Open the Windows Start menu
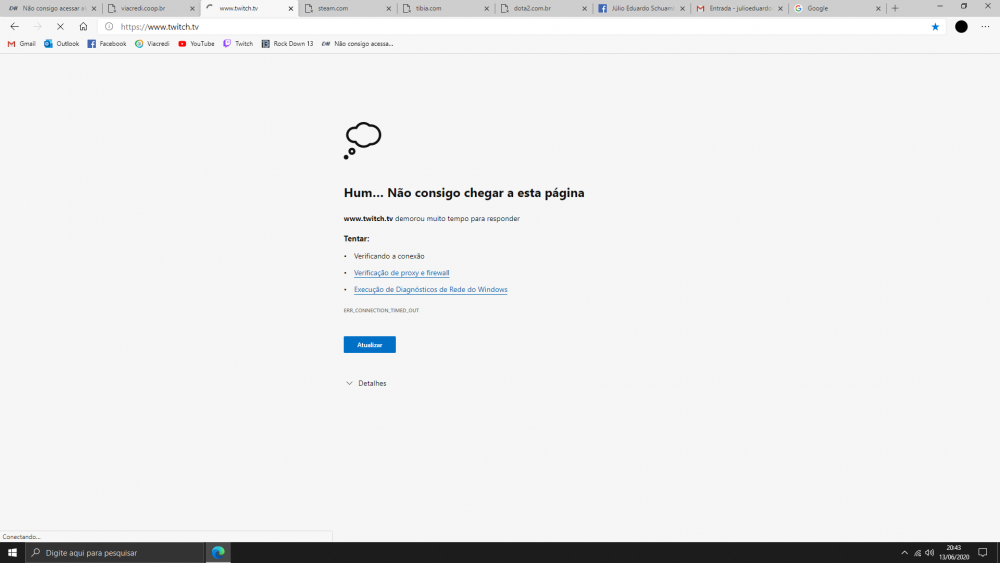The image size is (1000, 563). coord(13,552)
